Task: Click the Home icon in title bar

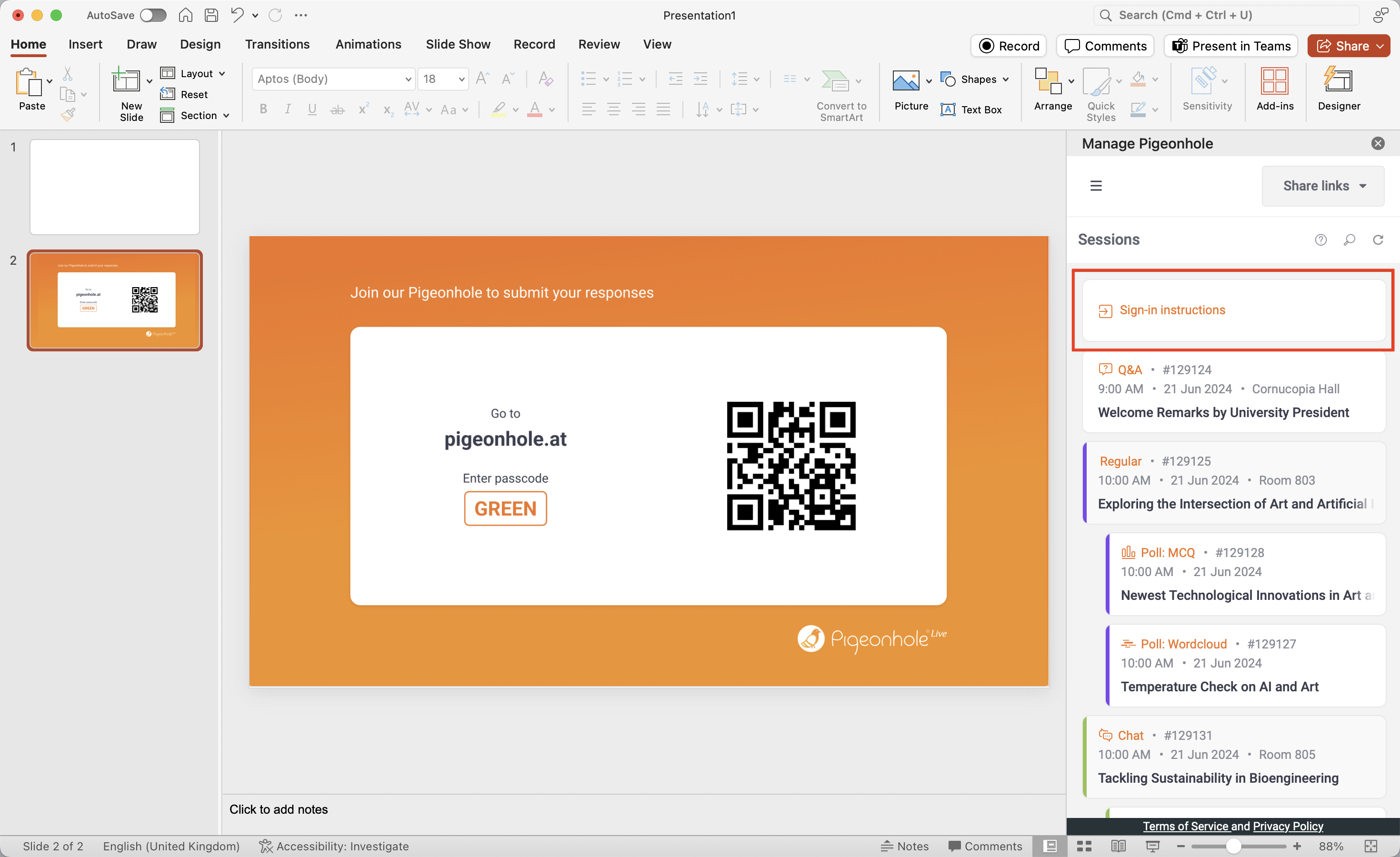Action: [x=185, y=15]
